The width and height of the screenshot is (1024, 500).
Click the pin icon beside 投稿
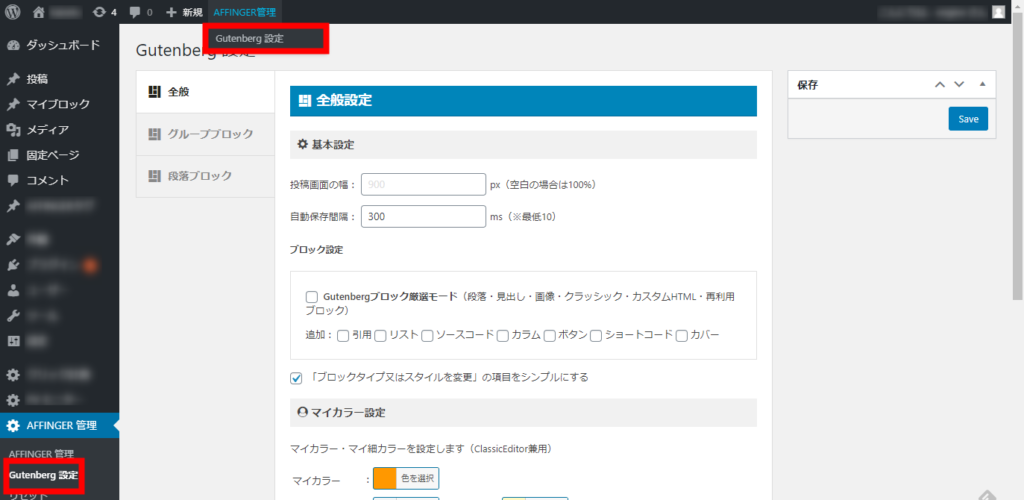[13, 80]
